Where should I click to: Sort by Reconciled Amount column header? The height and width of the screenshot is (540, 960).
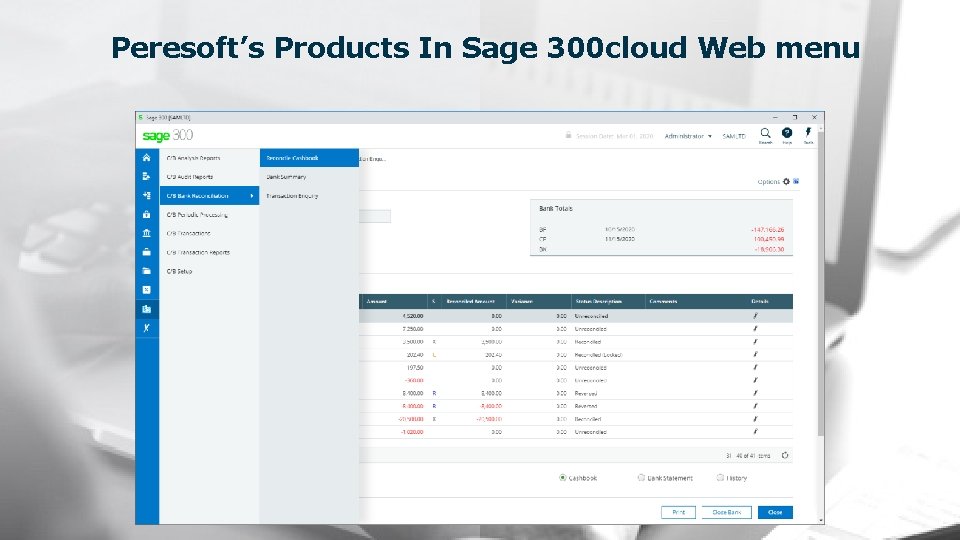click(x=473, y=301)
